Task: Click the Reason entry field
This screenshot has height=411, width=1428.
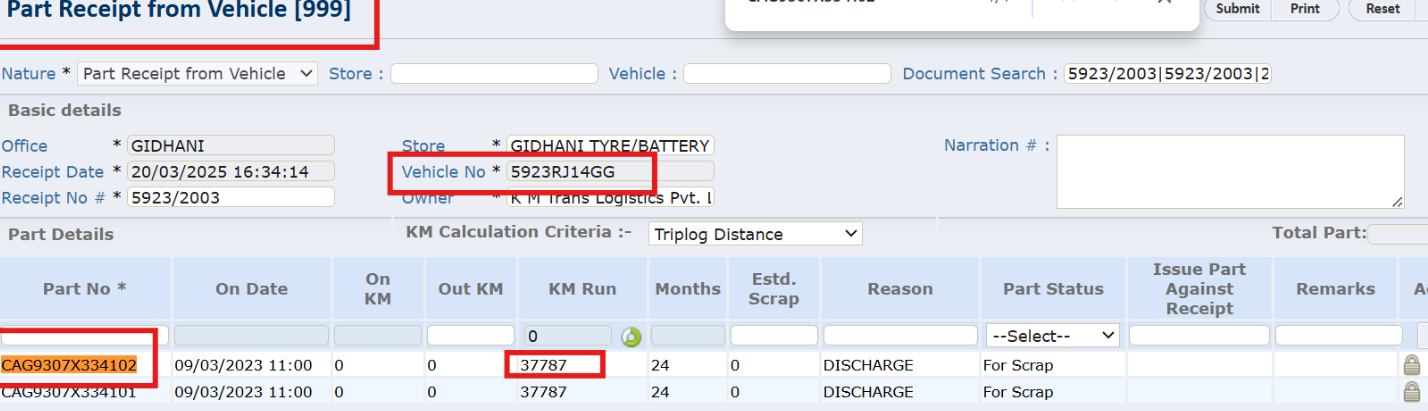Action: (900, 336)
